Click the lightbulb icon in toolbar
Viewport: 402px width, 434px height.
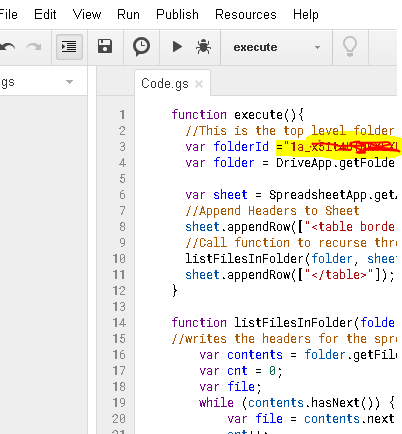click(350, 47)
